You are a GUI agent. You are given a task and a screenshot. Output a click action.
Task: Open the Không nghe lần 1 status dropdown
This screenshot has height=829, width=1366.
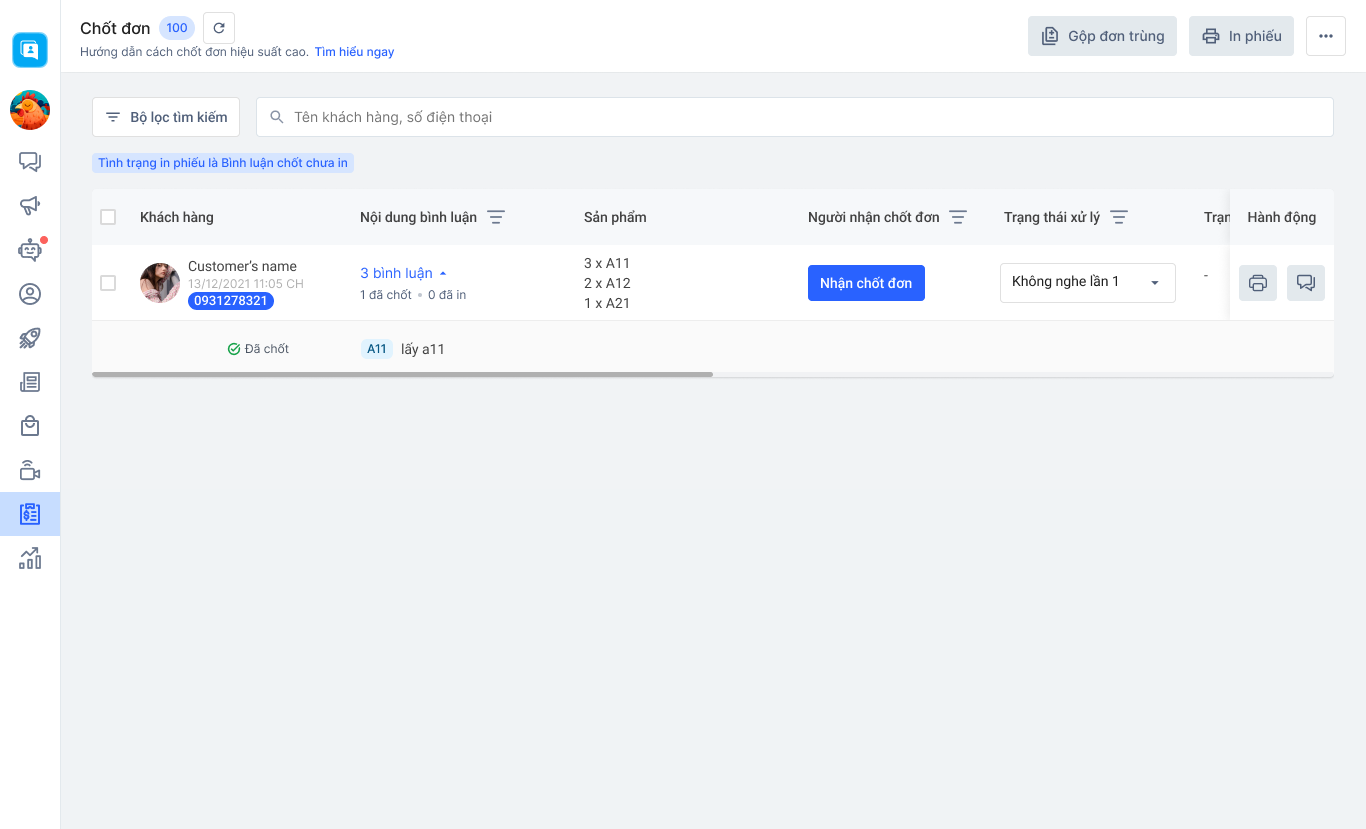[1088, 283]
